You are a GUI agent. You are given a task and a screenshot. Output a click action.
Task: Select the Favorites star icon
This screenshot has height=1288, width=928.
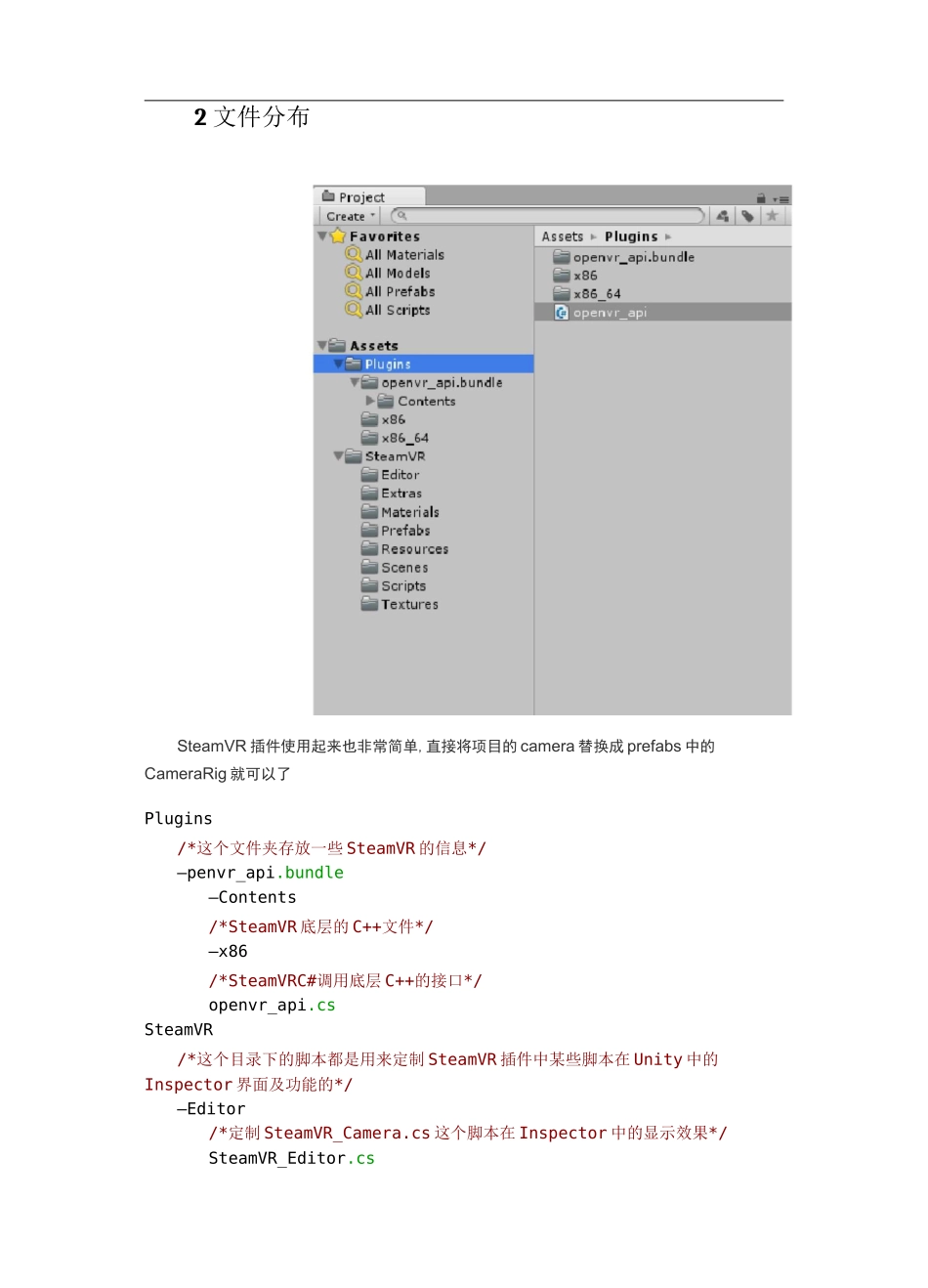point(338,236)
